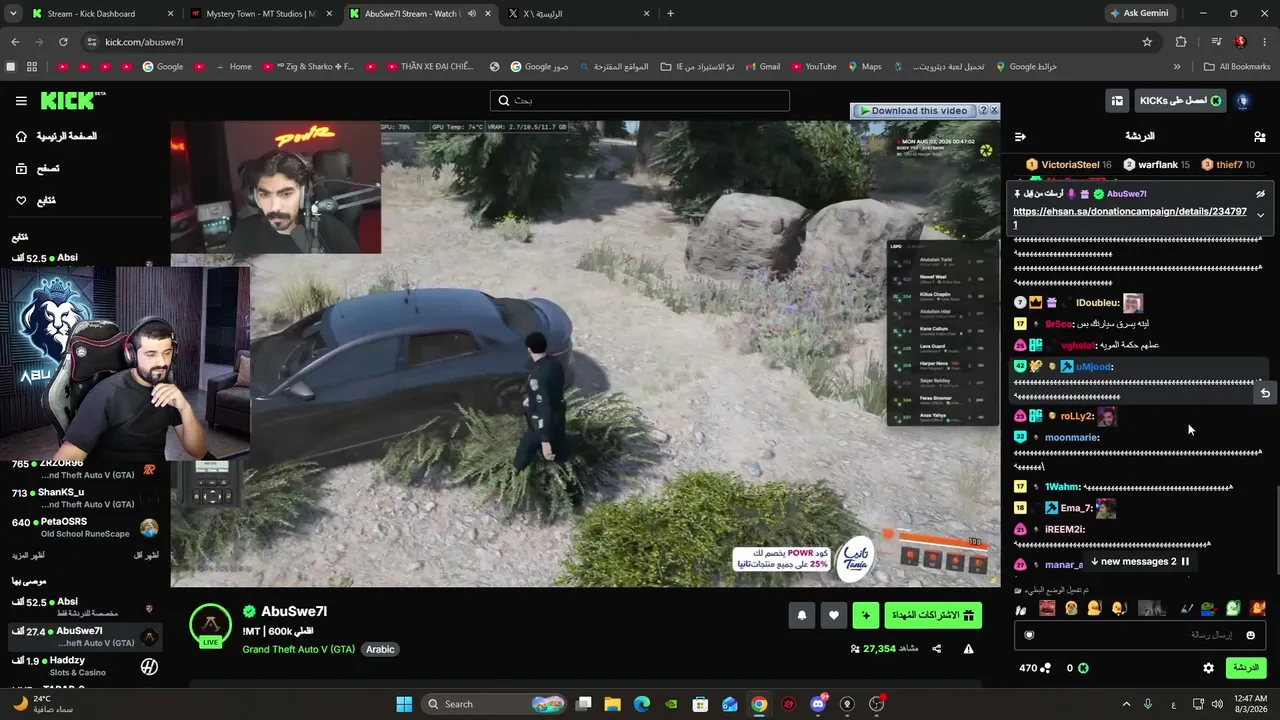Click the green sparkle subscribe button

pos(866,616)
